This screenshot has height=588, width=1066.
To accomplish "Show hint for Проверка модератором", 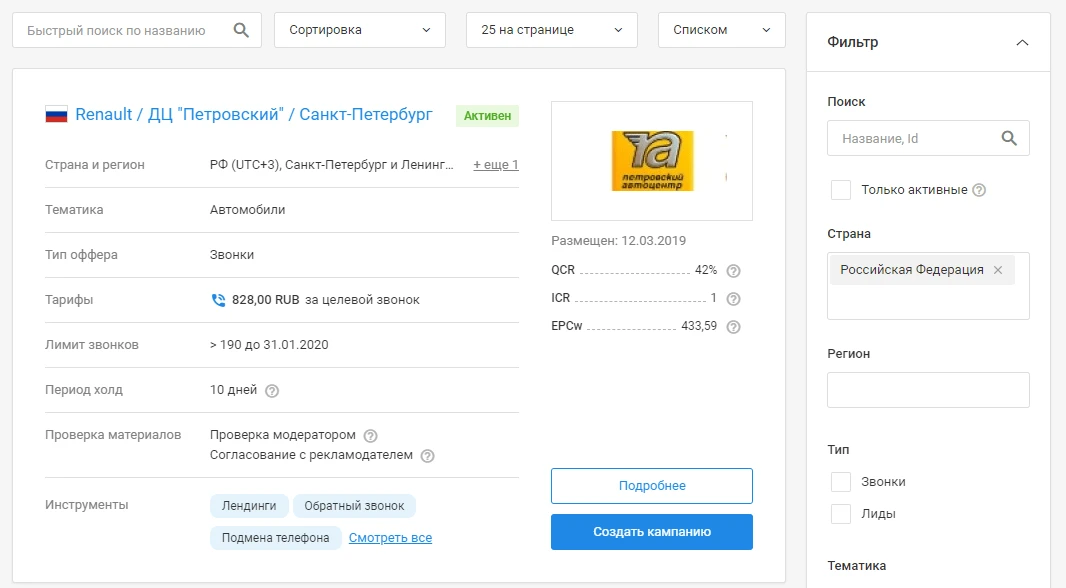I will click(x=371, y=436).
